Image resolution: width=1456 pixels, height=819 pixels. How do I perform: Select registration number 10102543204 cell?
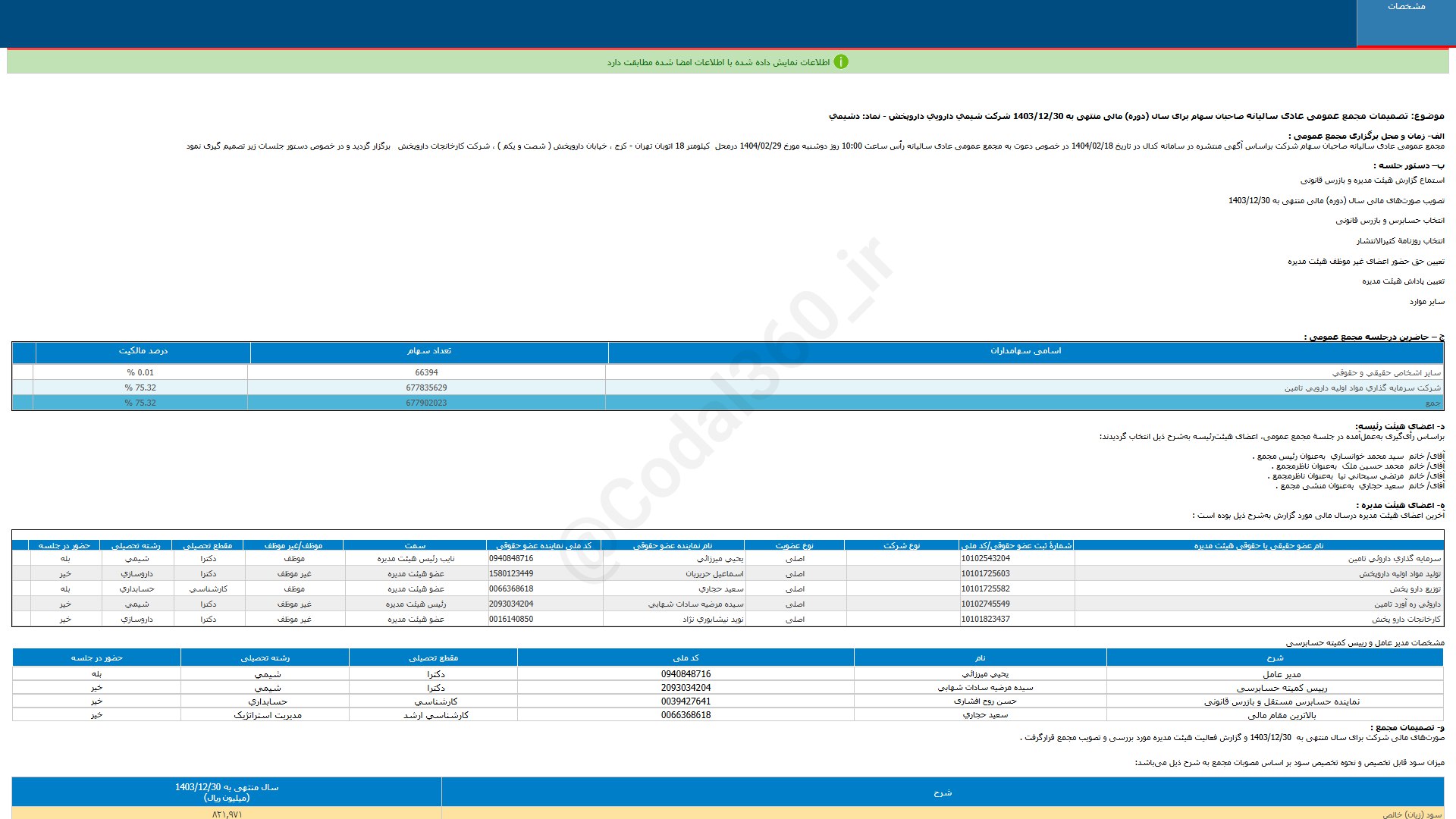[x=985, y=559]
